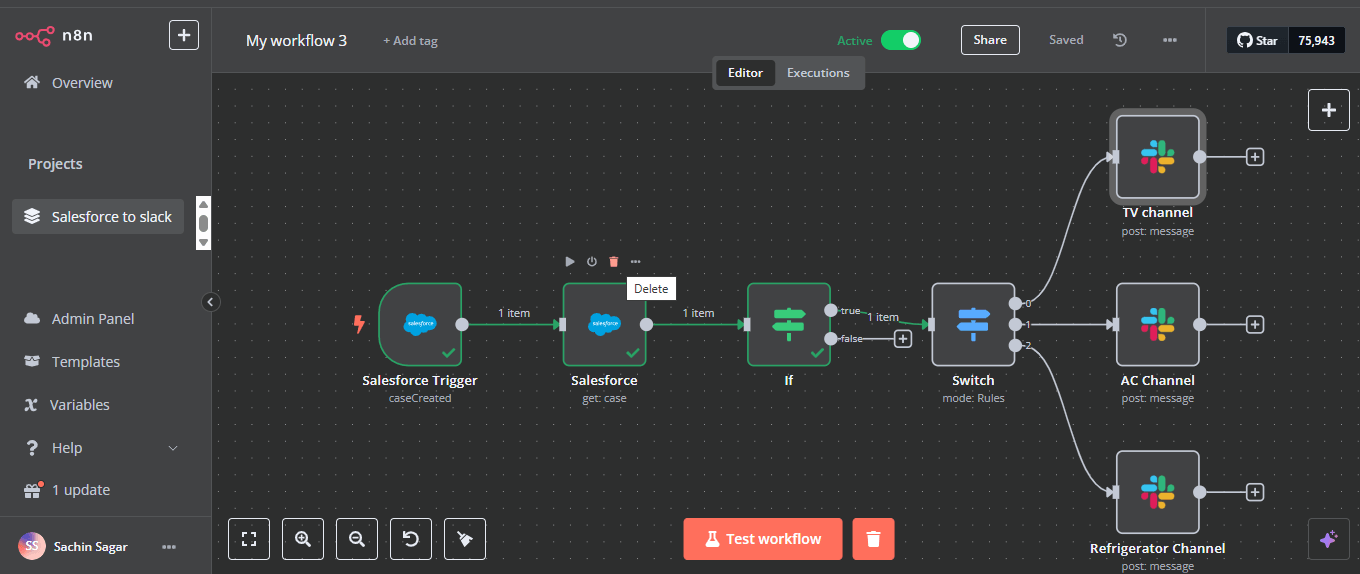
Task: Toggle the workflow Active switch
Action: coord(900,40)
